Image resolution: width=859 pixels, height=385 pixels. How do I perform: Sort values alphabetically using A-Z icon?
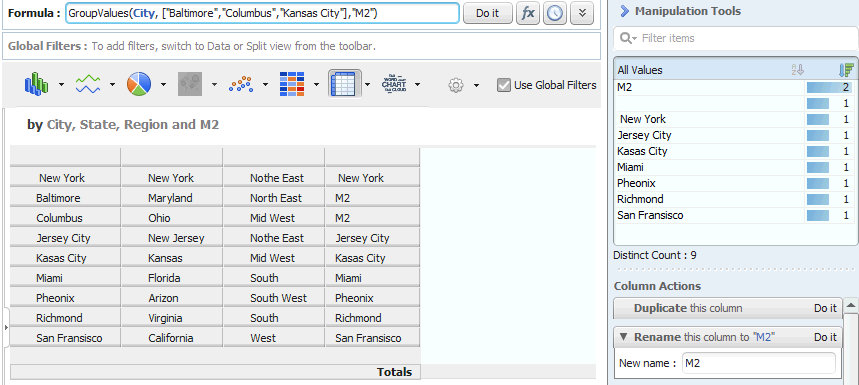797,70
